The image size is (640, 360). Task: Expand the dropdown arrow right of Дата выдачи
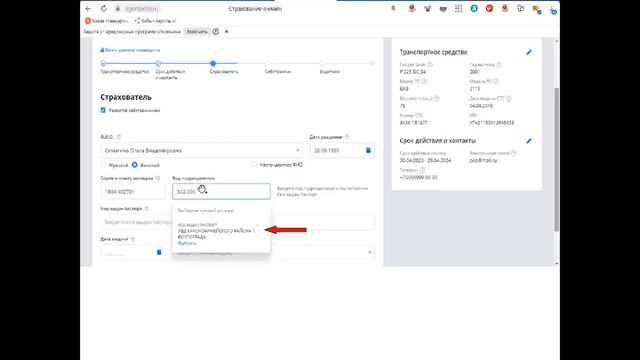[370, 252]
